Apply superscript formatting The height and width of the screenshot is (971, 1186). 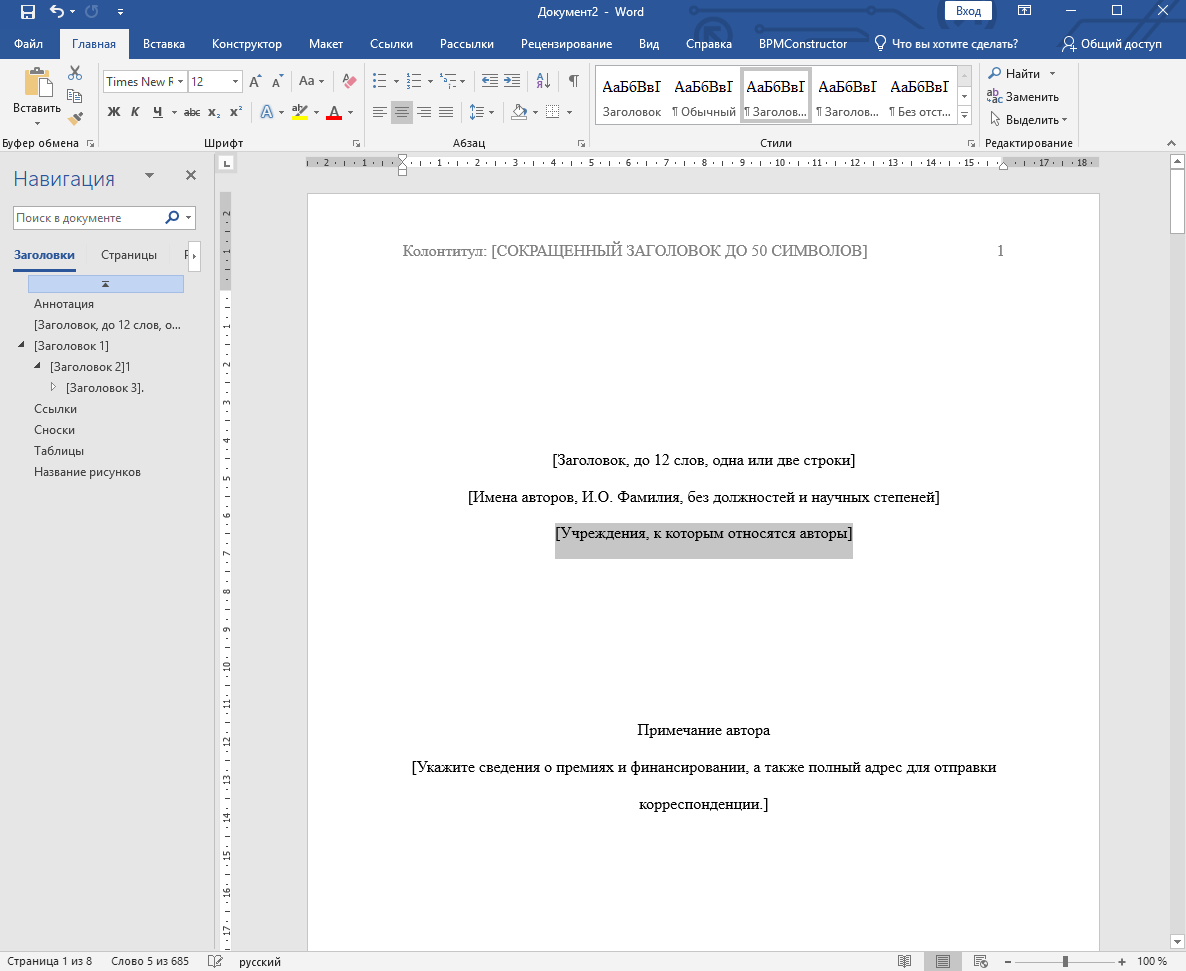click(236, 112)
